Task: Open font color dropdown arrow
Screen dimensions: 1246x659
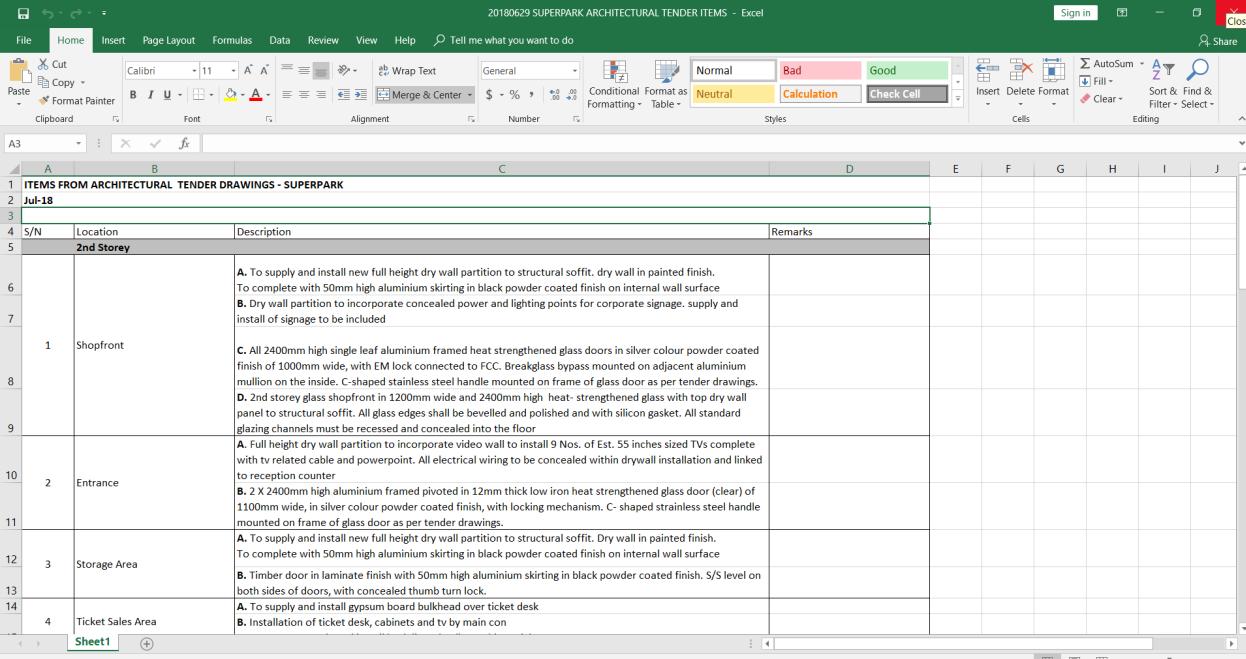Action: (x=267, y=95)
